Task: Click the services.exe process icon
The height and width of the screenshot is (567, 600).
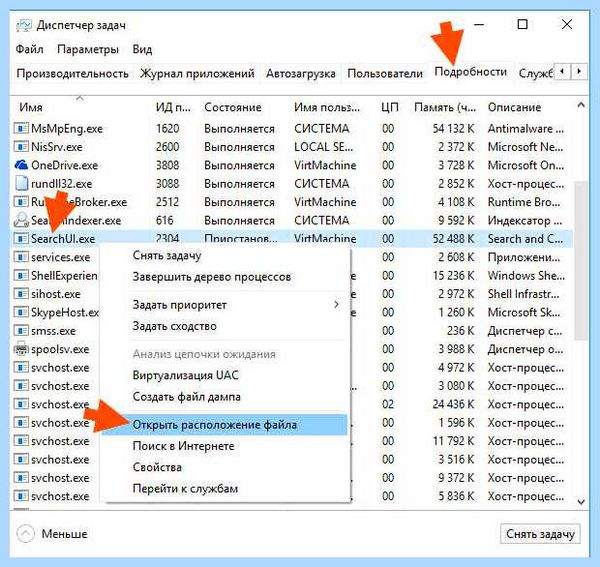Action: pyautogui.click(x=21, y=257)
